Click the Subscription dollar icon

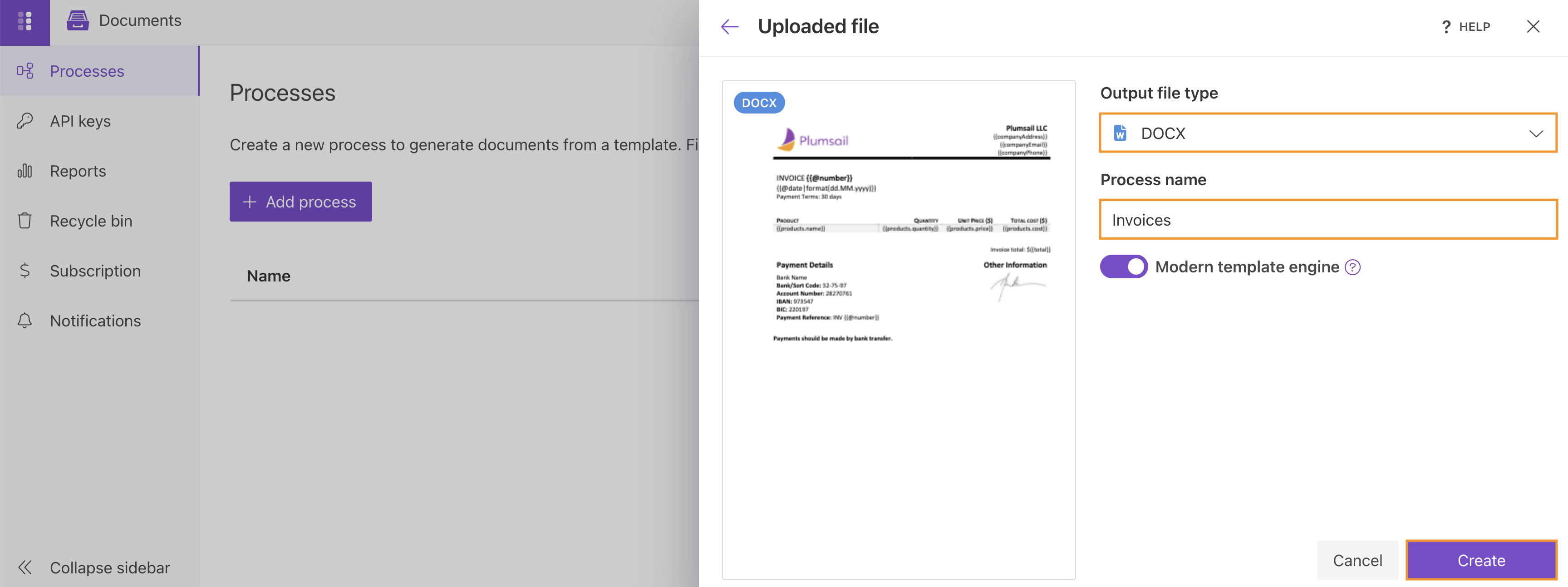[25, 271]
